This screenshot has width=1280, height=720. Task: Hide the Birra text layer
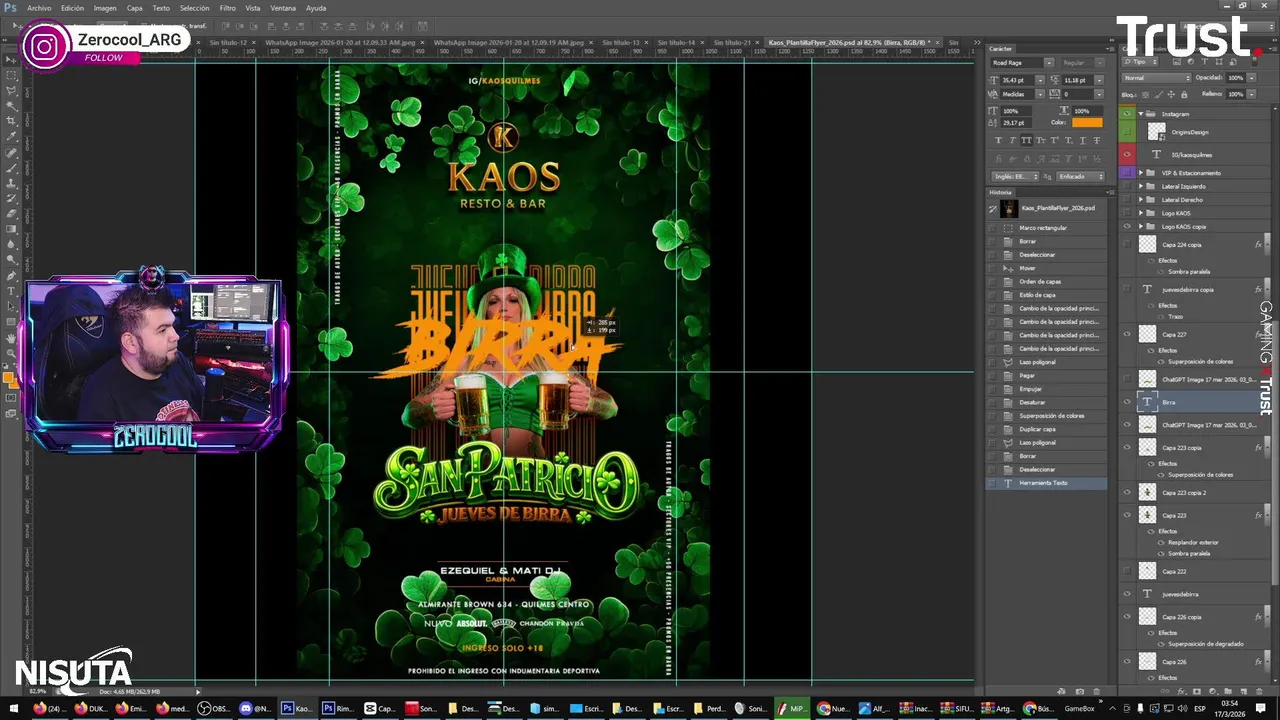pyautogui.click(x=1127, y=402)
